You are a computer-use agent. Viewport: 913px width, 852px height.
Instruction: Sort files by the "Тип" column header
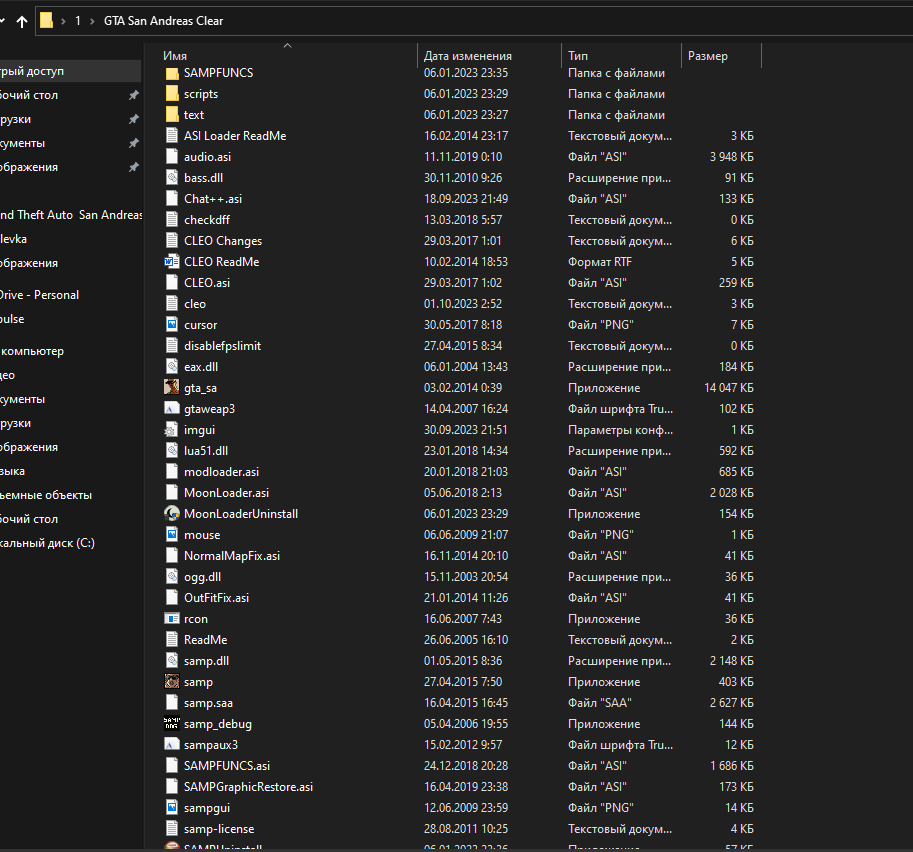point(578,56)
